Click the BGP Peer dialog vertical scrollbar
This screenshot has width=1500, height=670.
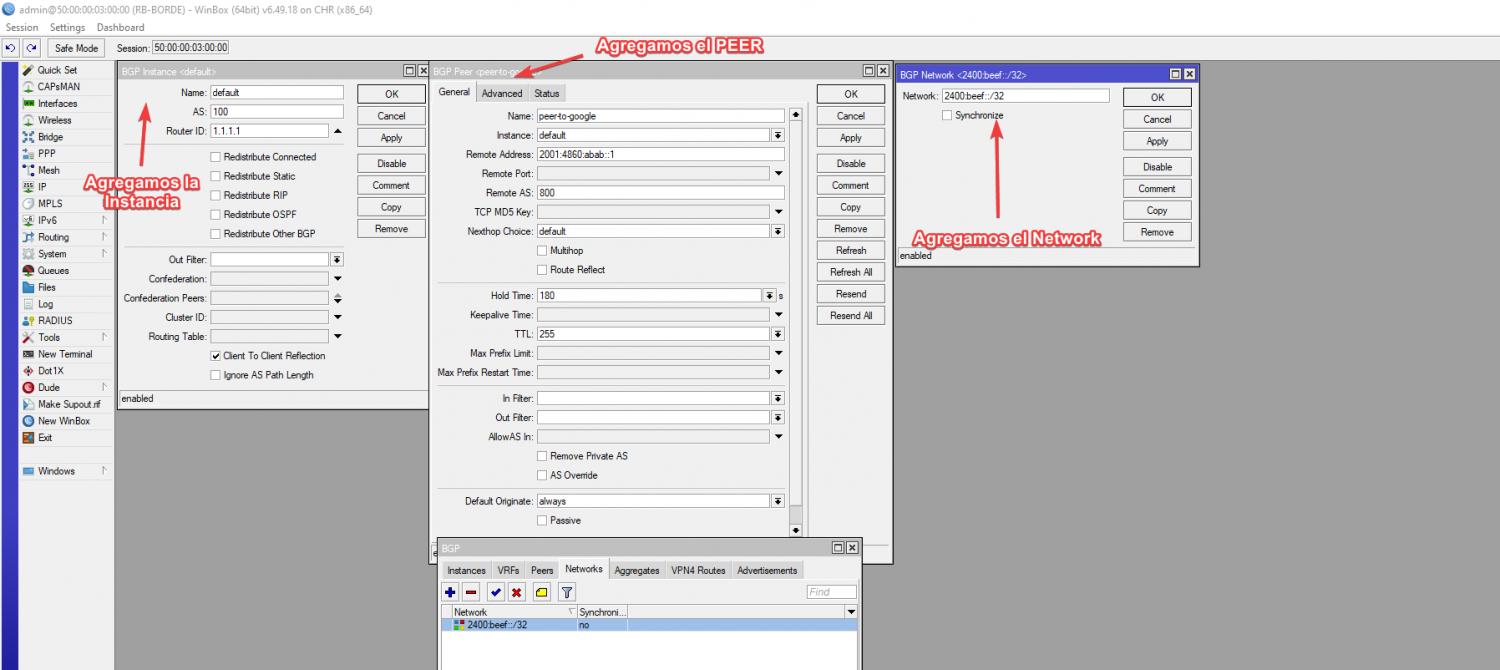[x=796, y=320]
